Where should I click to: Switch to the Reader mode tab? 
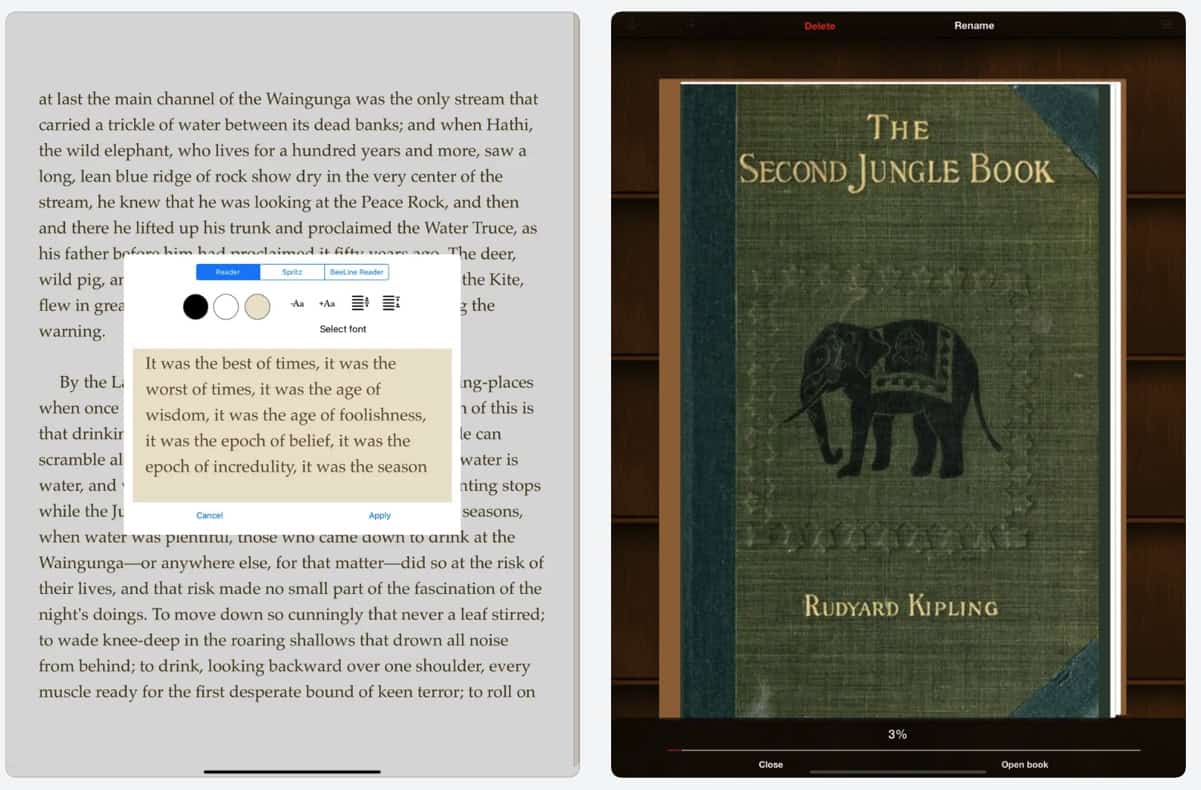point(228,272)
